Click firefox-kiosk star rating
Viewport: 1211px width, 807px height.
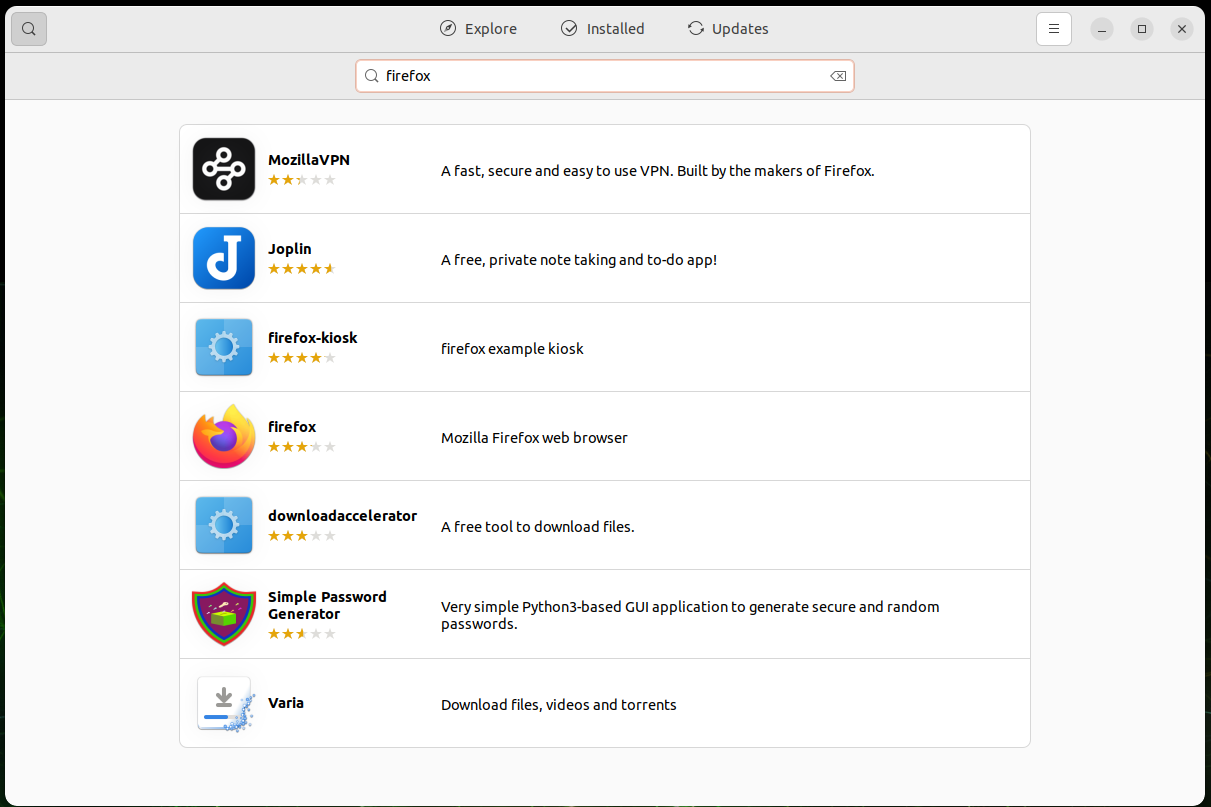(302, 358)
